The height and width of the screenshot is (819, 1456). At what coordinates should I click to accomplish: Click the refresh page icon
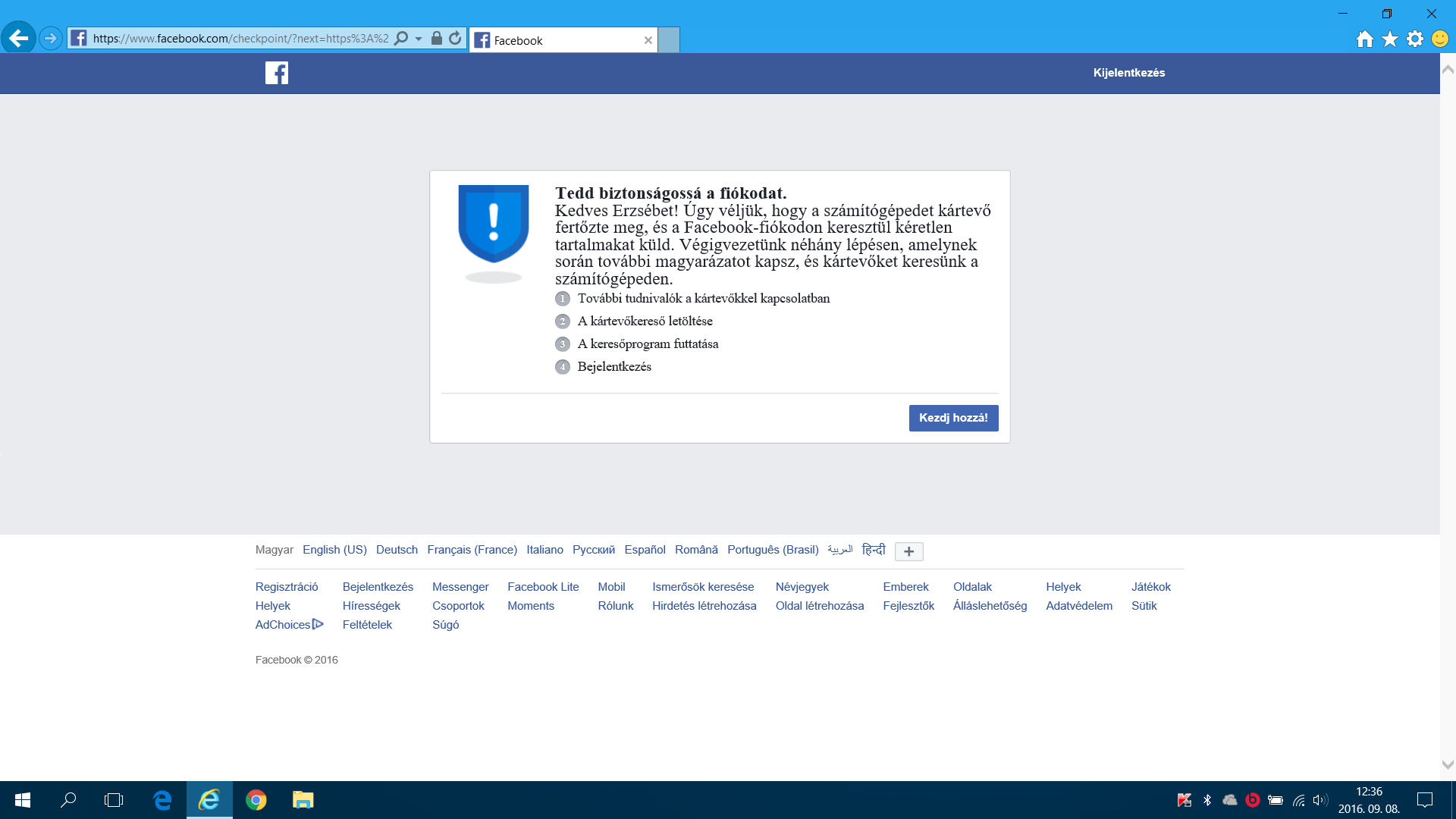pos(455,38)
